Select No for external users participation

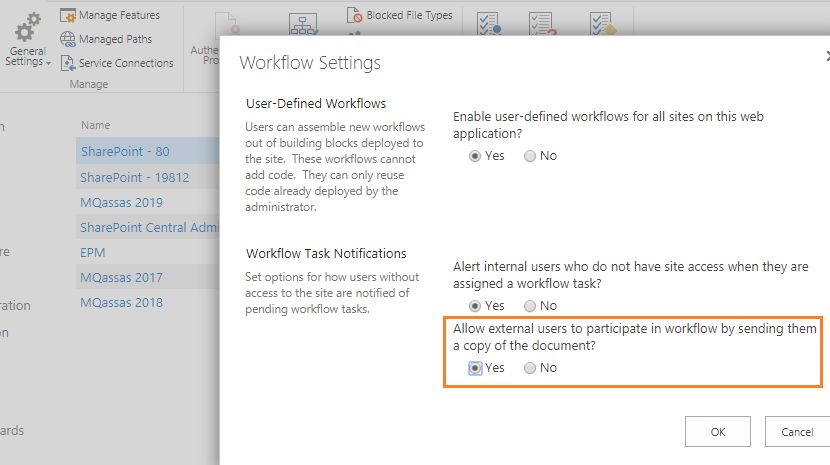pyautogui.click(x=530, y=368)
